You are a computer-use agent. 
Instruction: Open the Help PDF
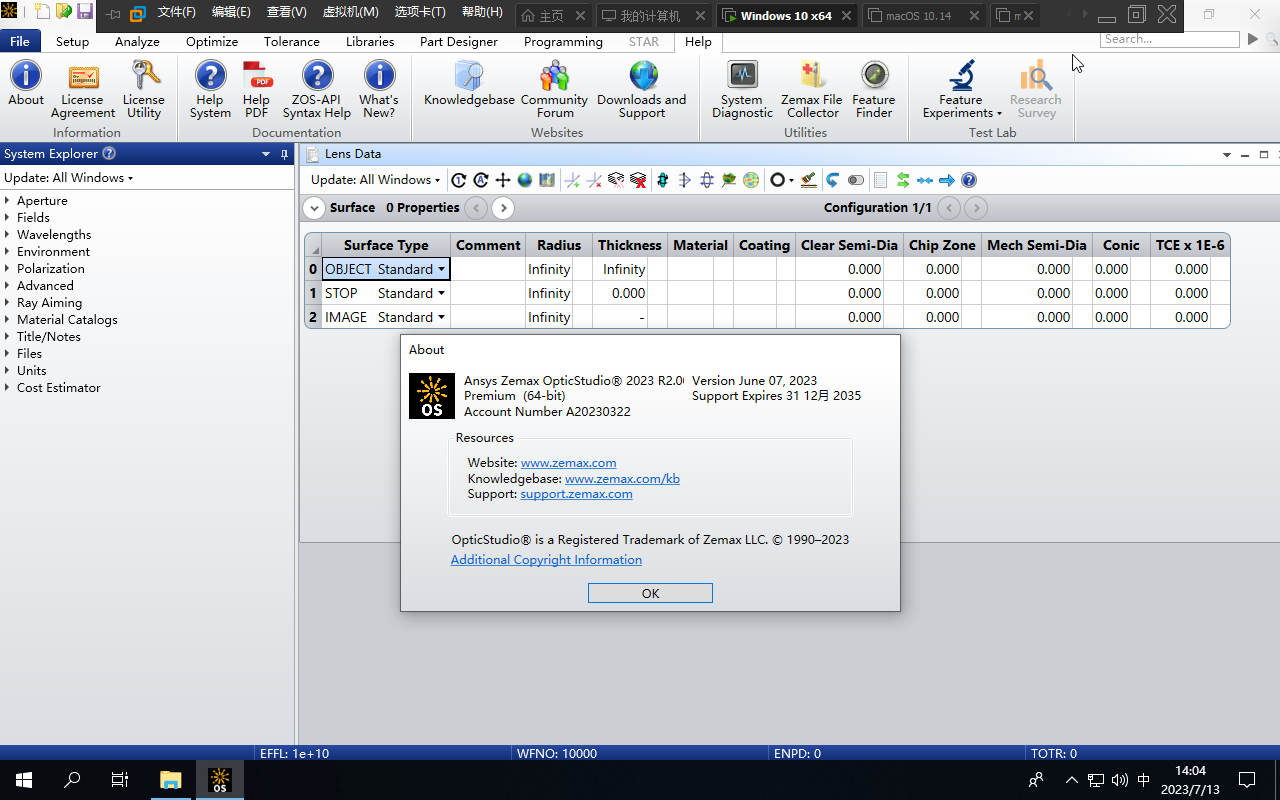tap(257, 90)
